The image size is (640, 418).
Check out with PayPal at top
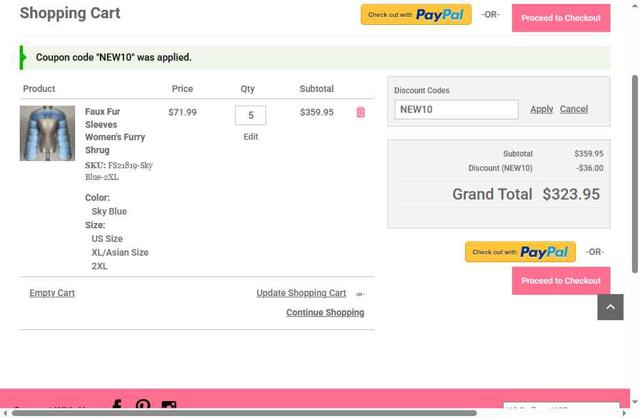pyautogui.click(x=416, y=15)
